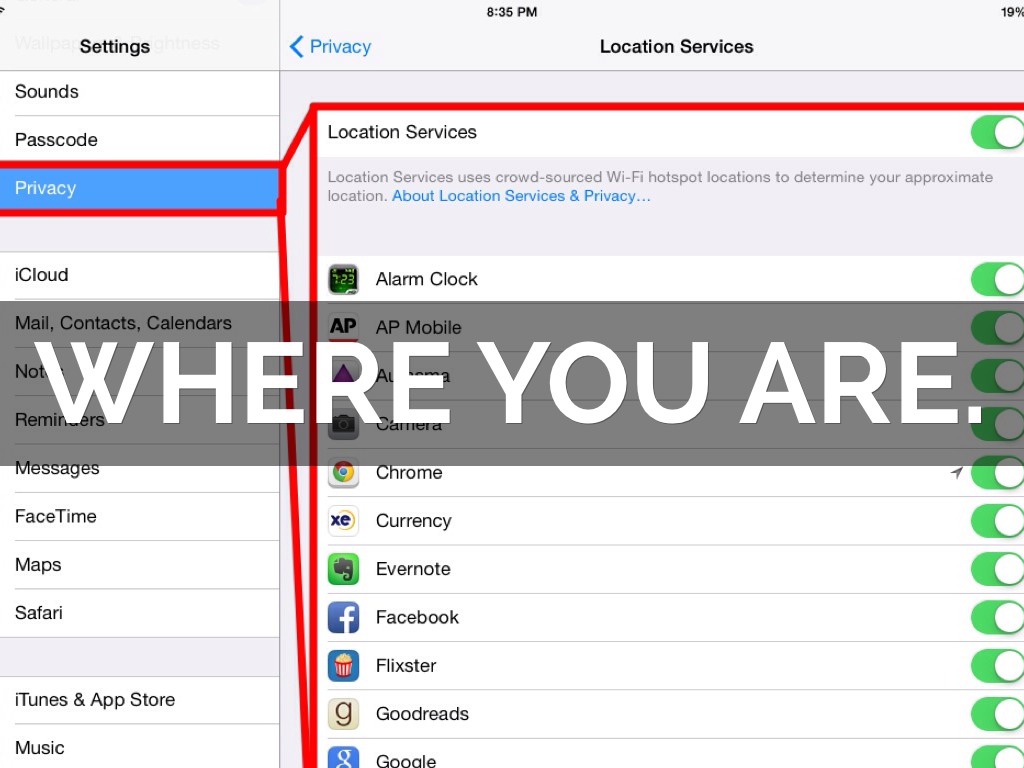
Task: Open iCloud settings in the sidebar
Action: [x=140, y=275]
